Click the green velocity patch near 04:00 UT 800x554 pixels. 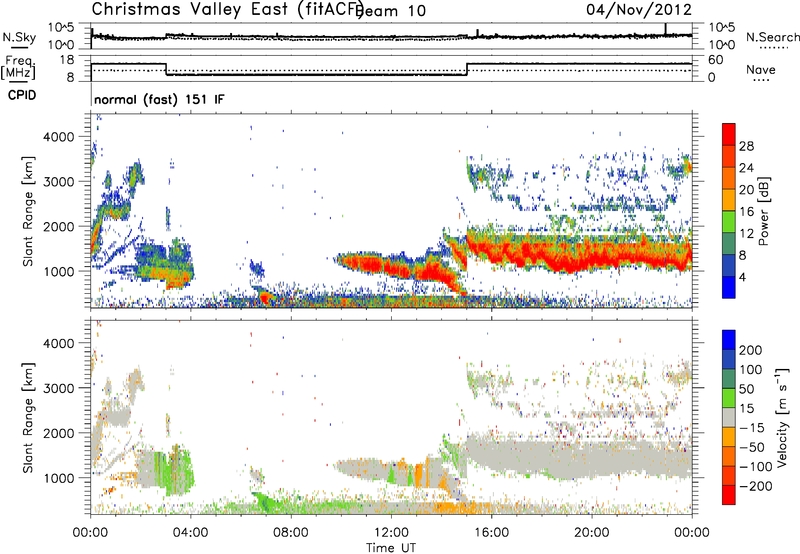click(x=180, y=472)
